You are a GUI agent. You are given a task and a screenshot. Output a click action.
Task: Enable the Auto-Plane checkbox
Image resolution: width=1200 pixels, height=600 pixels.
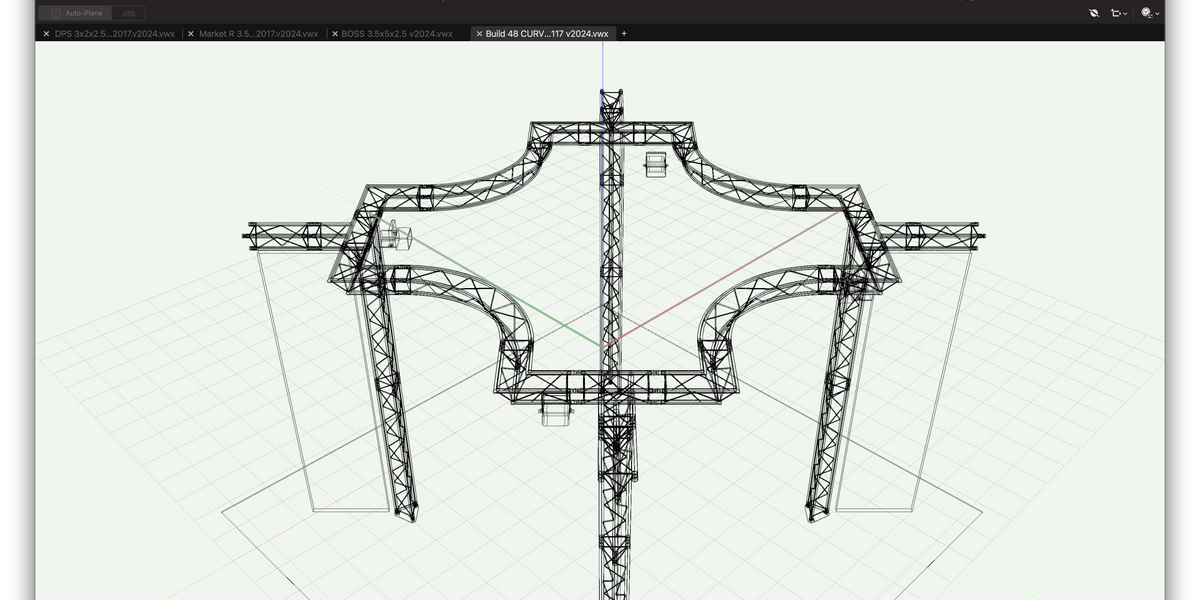click(x=56, y=12)
